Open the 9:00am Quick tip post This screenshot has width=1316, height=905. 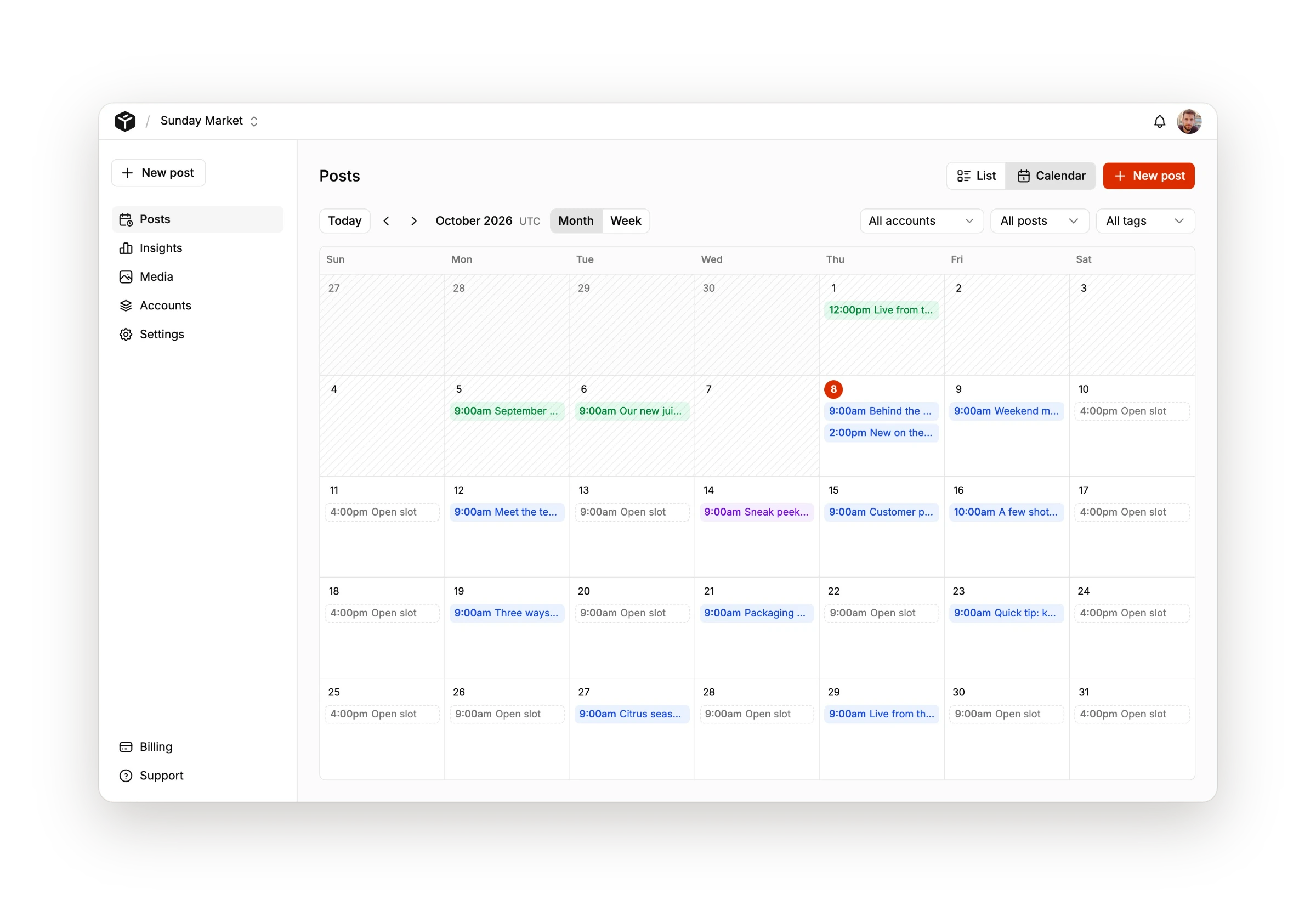1007,613
